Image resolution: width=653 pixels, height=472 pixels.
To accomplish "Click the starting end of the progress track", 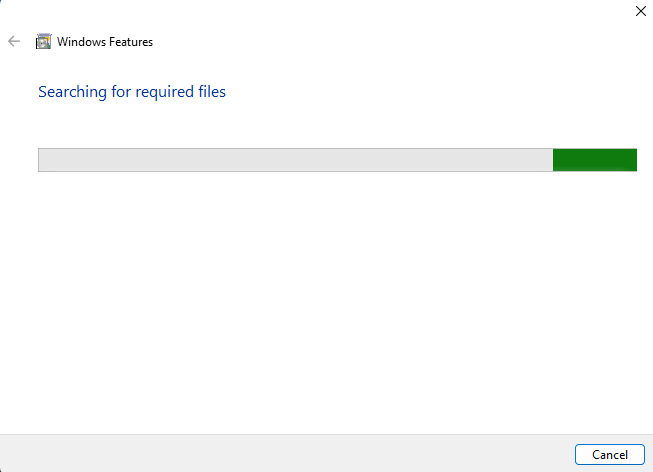I will point(42,160).
